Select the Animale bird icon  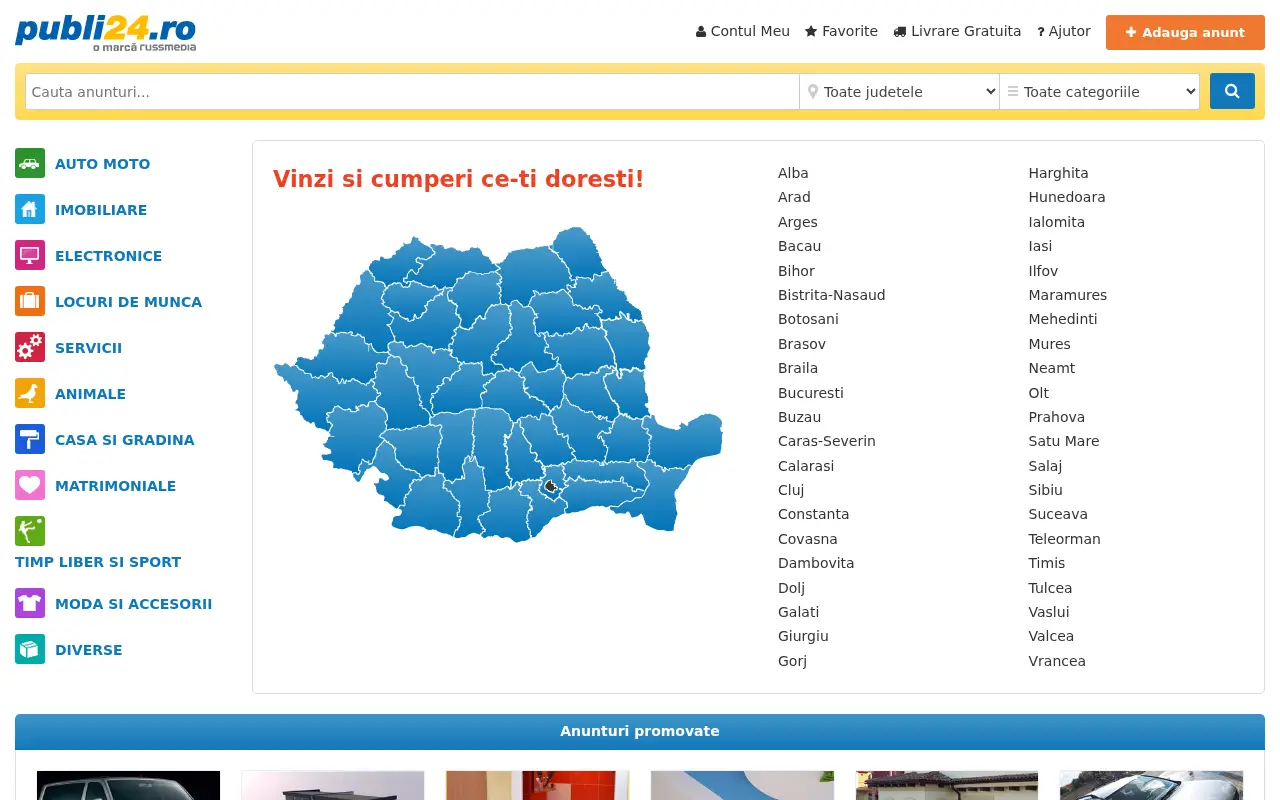(x=30, y=393)
